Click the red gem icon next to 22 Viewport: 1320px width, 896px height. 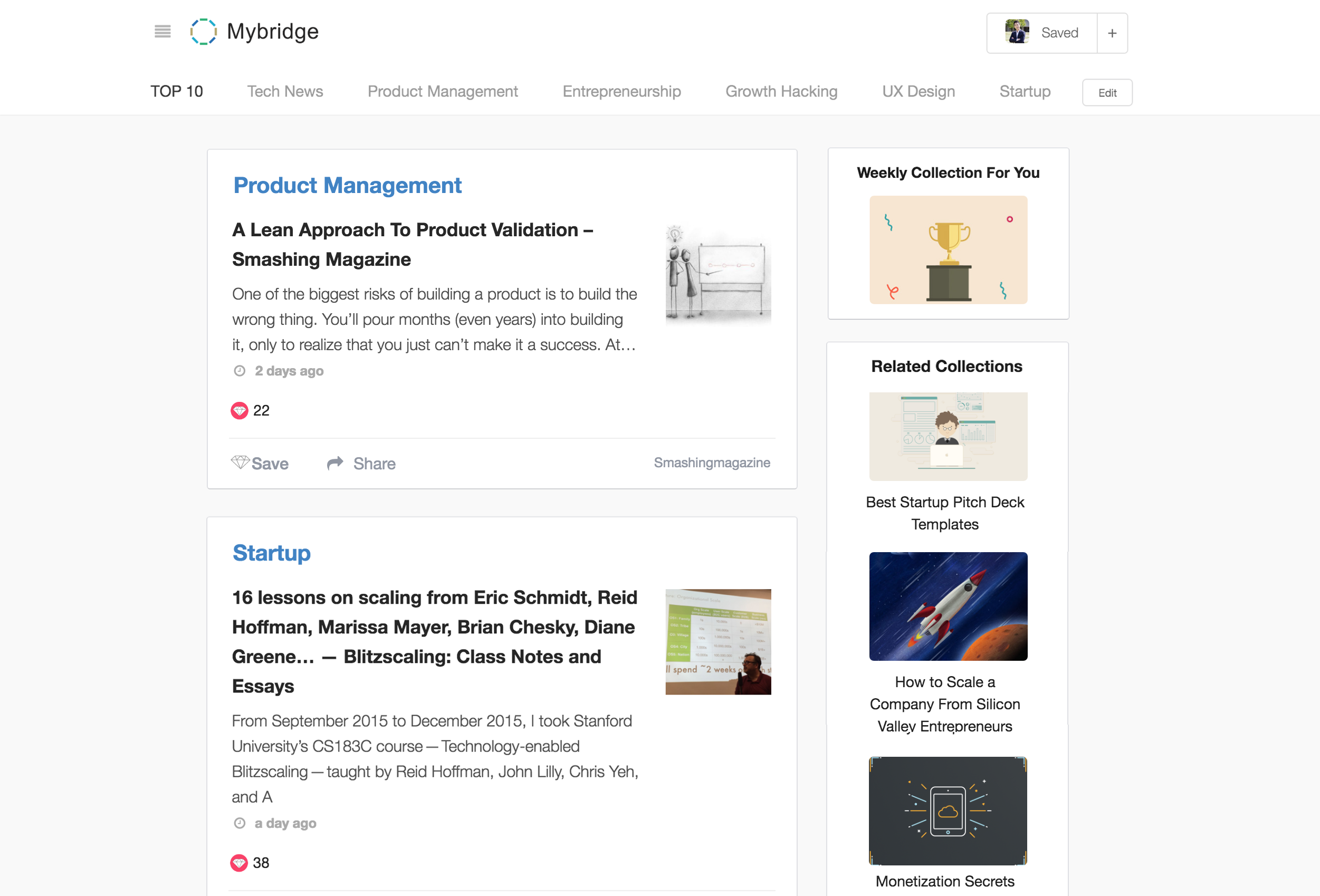pos(239,410)
